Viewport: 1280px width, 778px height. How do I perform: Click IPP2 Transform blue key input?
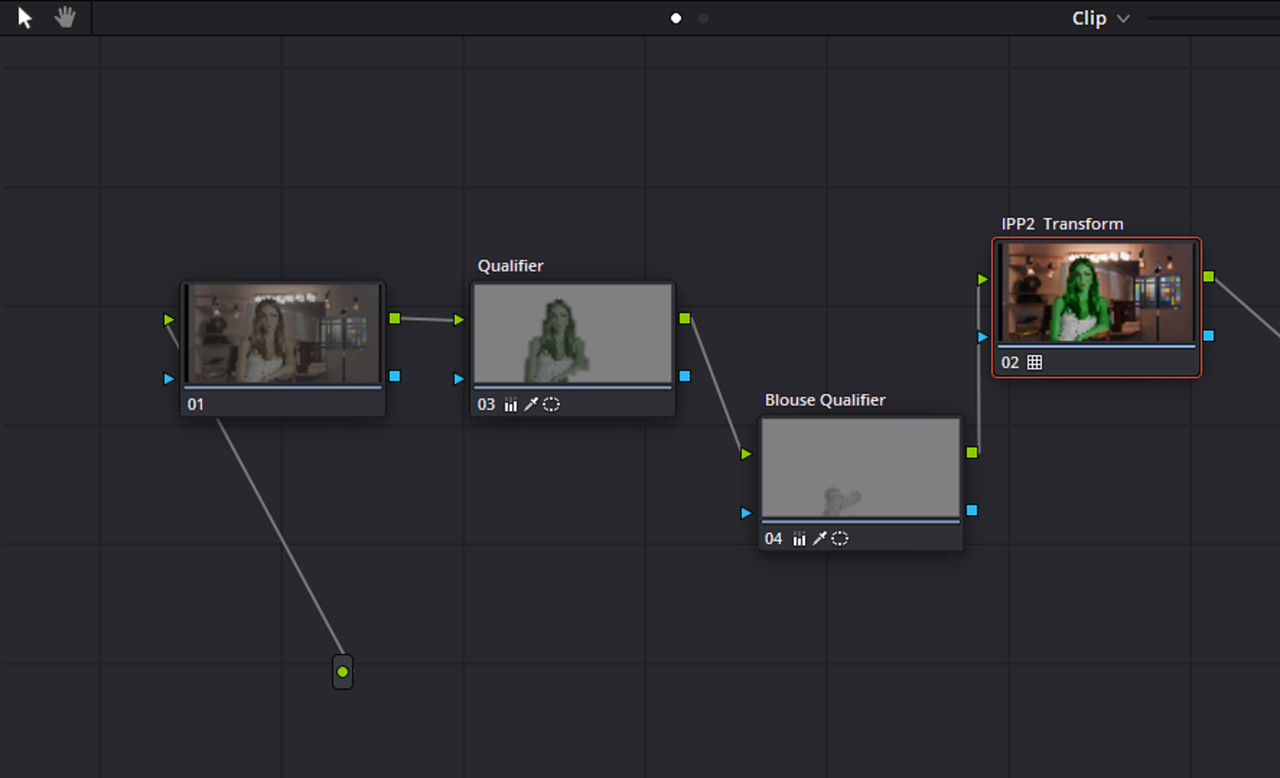click(x=983, y=337)
